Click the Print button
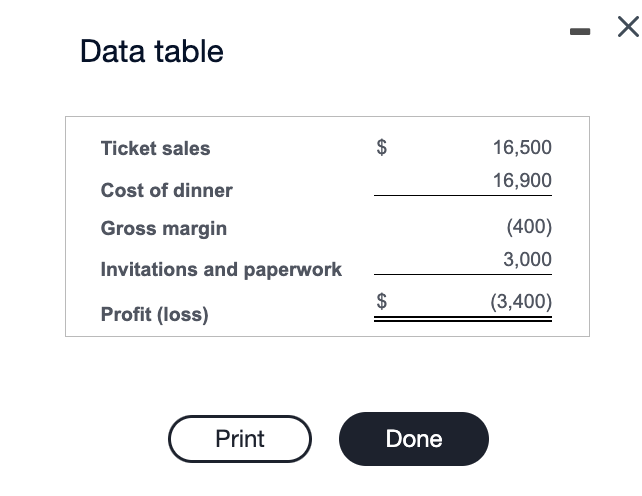The width and height of the screenshot is (642, 496). (x=240, y=439)
